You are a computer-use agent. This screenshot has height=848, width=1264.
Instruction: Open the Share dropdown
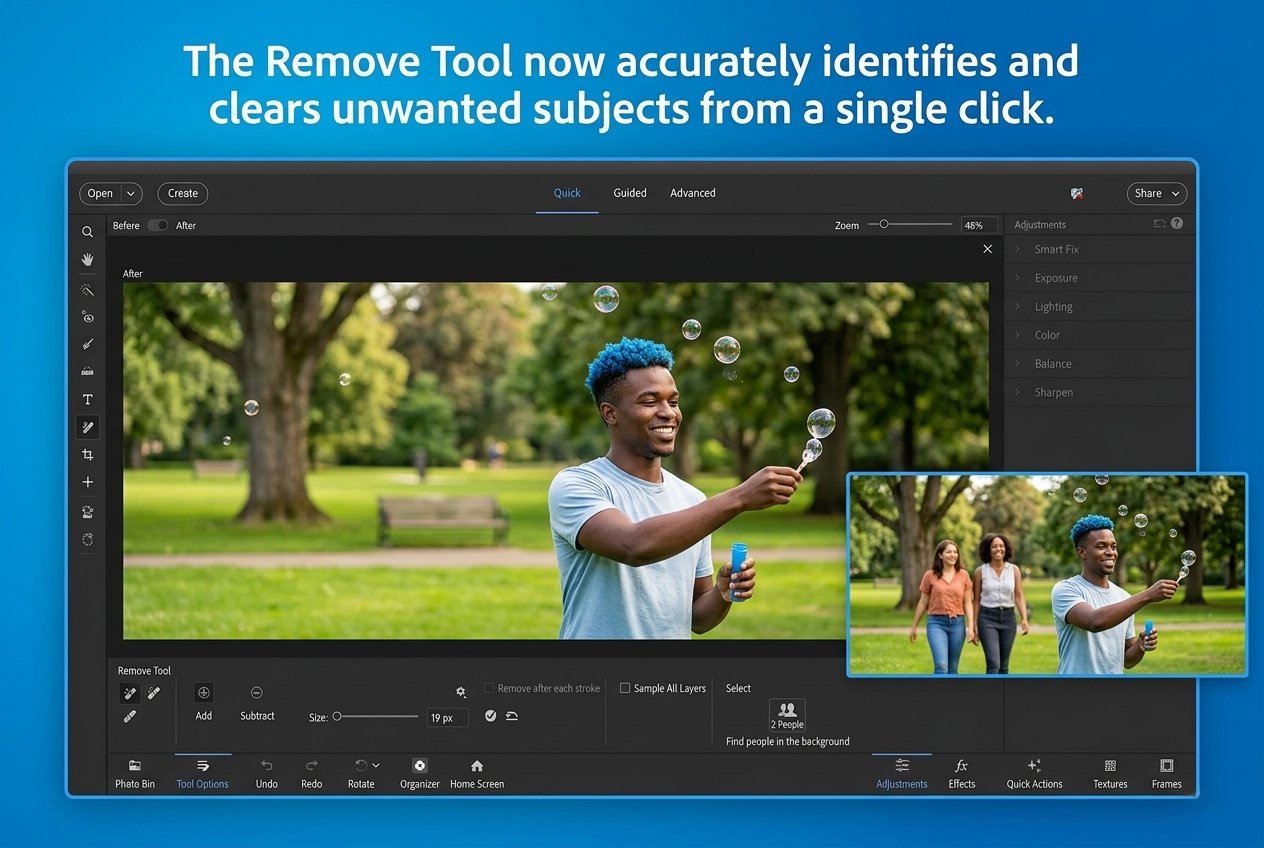point(1156,193)
